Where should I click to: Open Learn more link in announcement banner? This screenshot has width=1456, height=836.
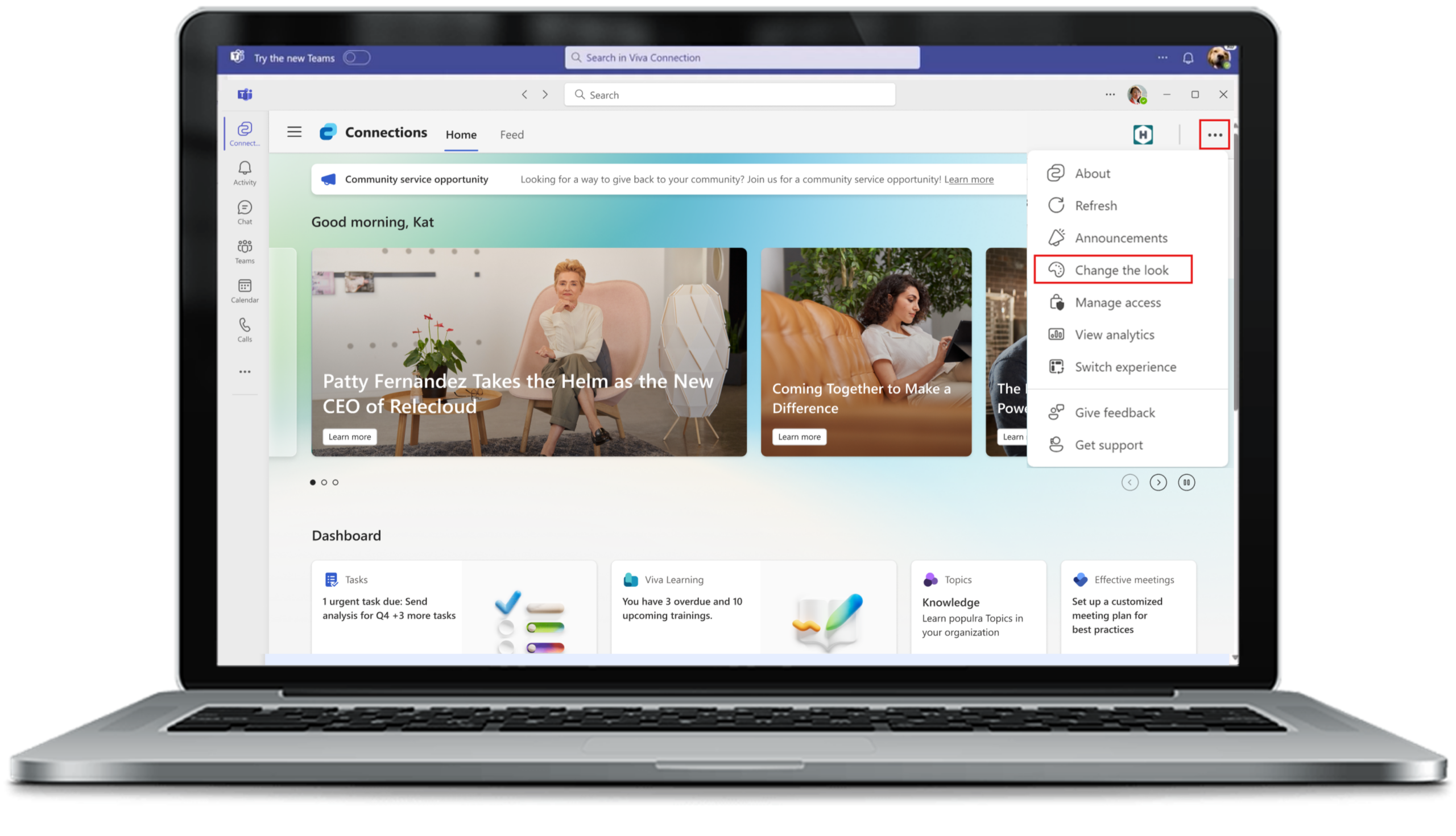[969, 180]
